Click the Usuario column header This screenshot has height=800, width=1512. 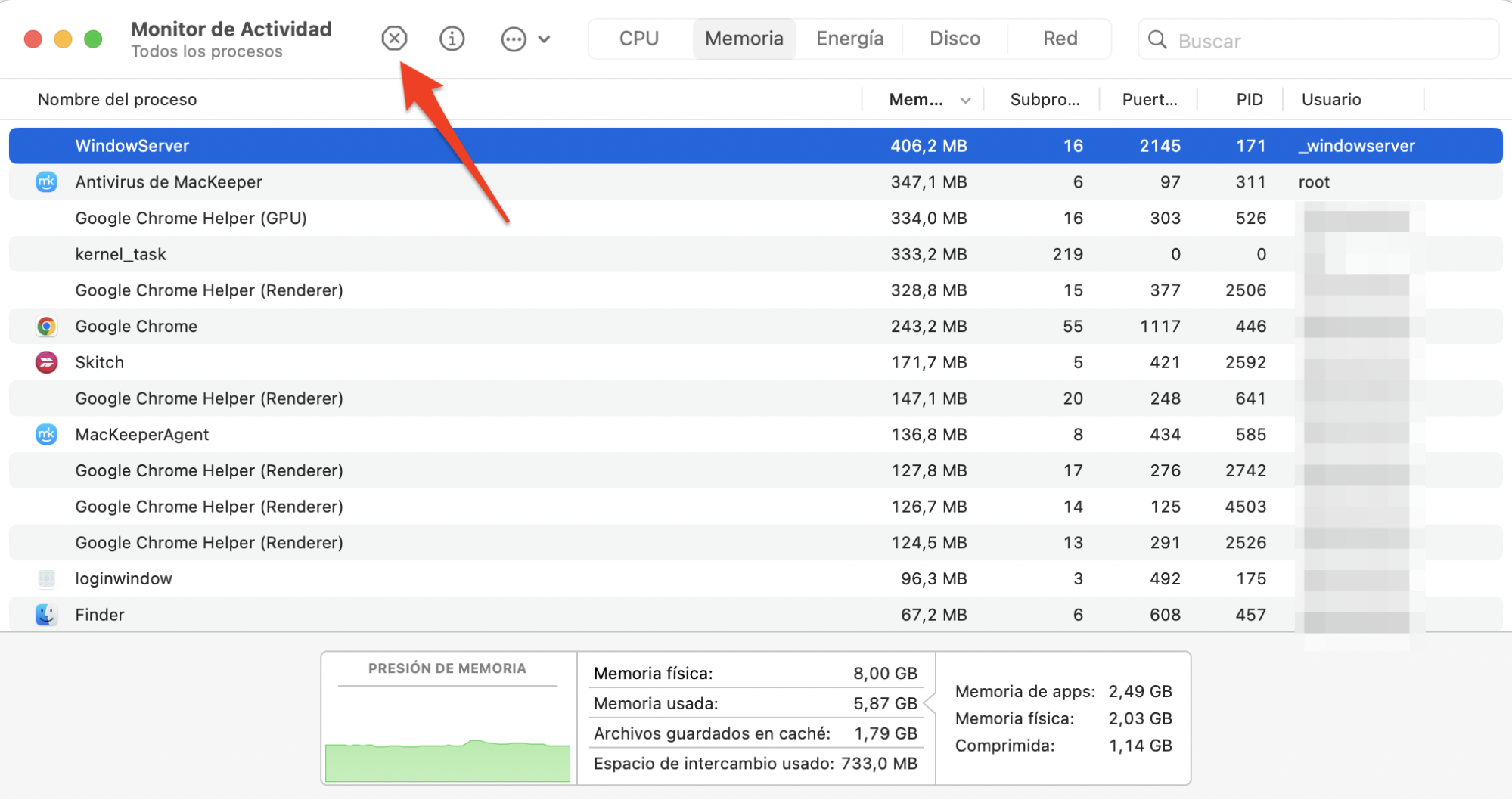pyautogui.click(x=1331, y=99)
